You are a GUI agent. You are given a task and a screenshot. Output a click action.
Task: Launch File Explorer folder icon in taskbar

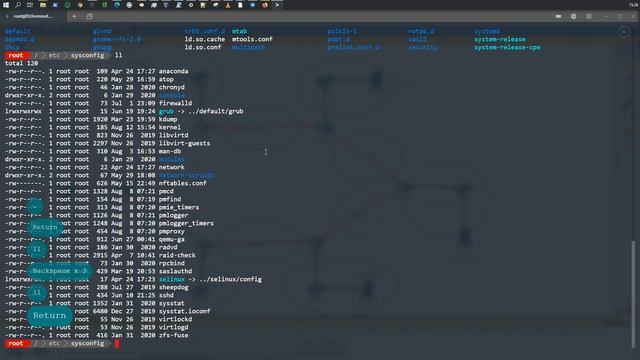pyautogui.click(x=43, y=5)
